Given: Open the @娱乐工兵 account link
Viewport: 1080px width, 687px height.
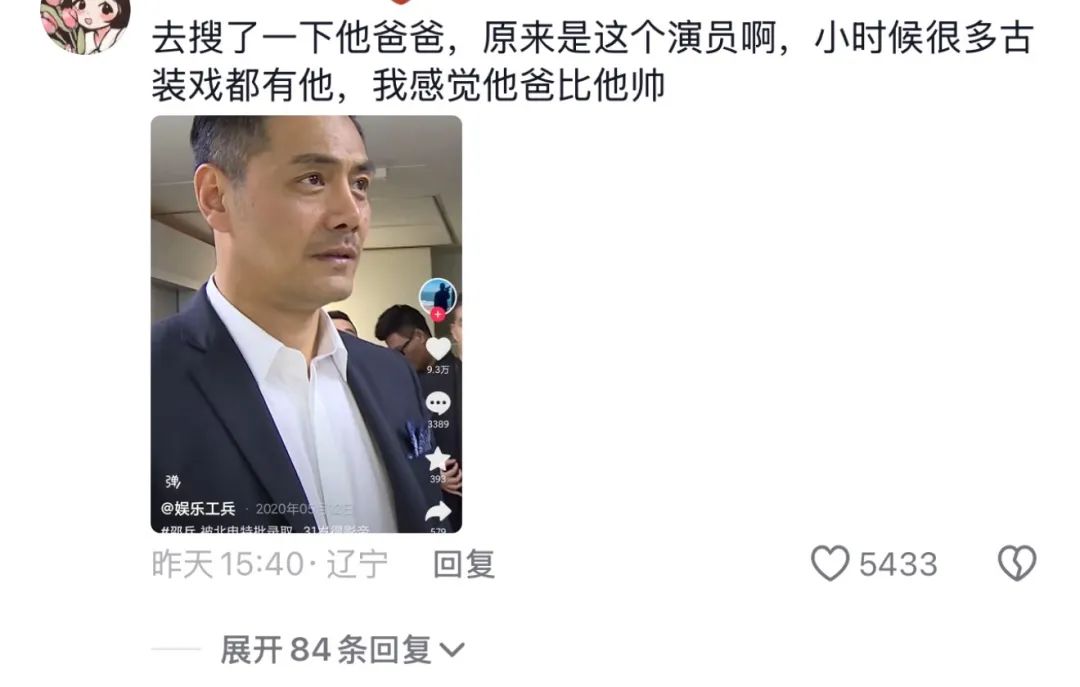Looking at the screenshot, I should (198, 509).
